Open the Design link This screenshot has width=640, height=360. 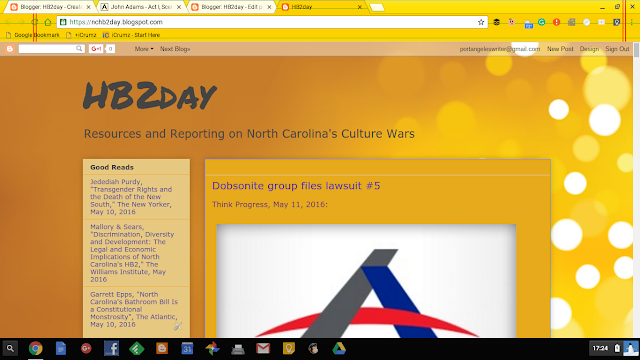pos(589,49)
